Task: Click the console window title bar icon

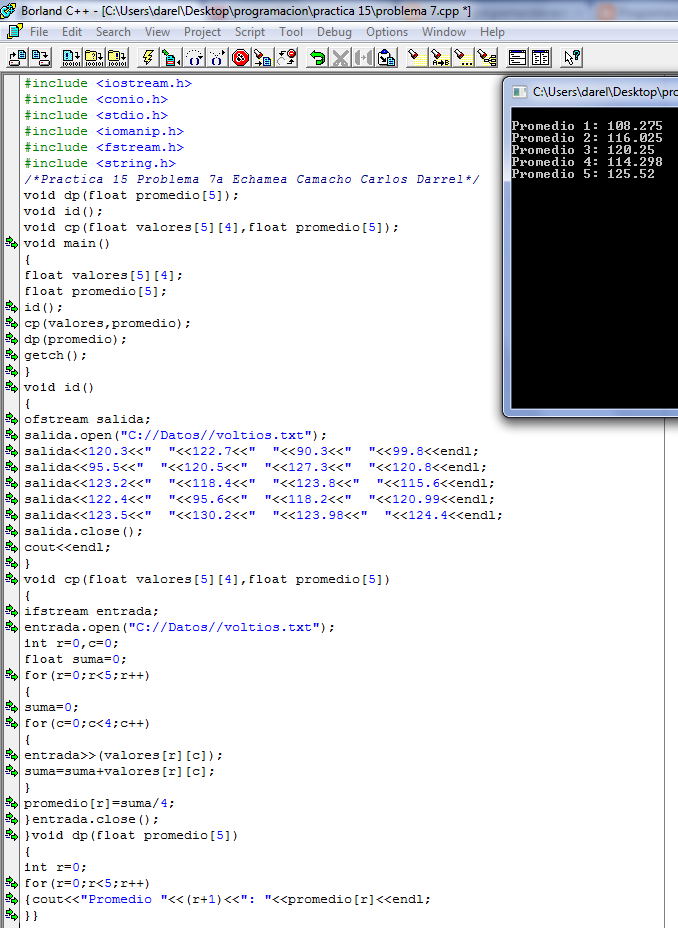Action: tap(519, 92)
